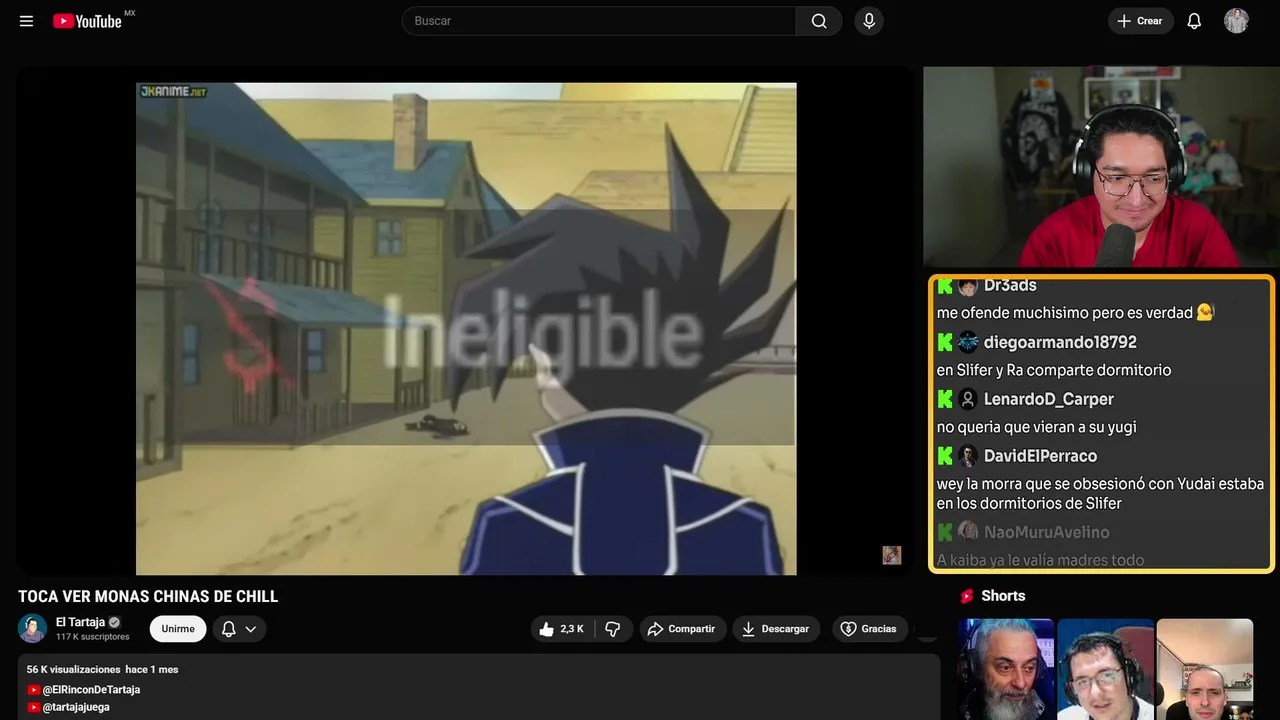Click the verified badge beside El Tartaja
The height and width of the screenshot is (720, 1280).
tap(114, 622)
